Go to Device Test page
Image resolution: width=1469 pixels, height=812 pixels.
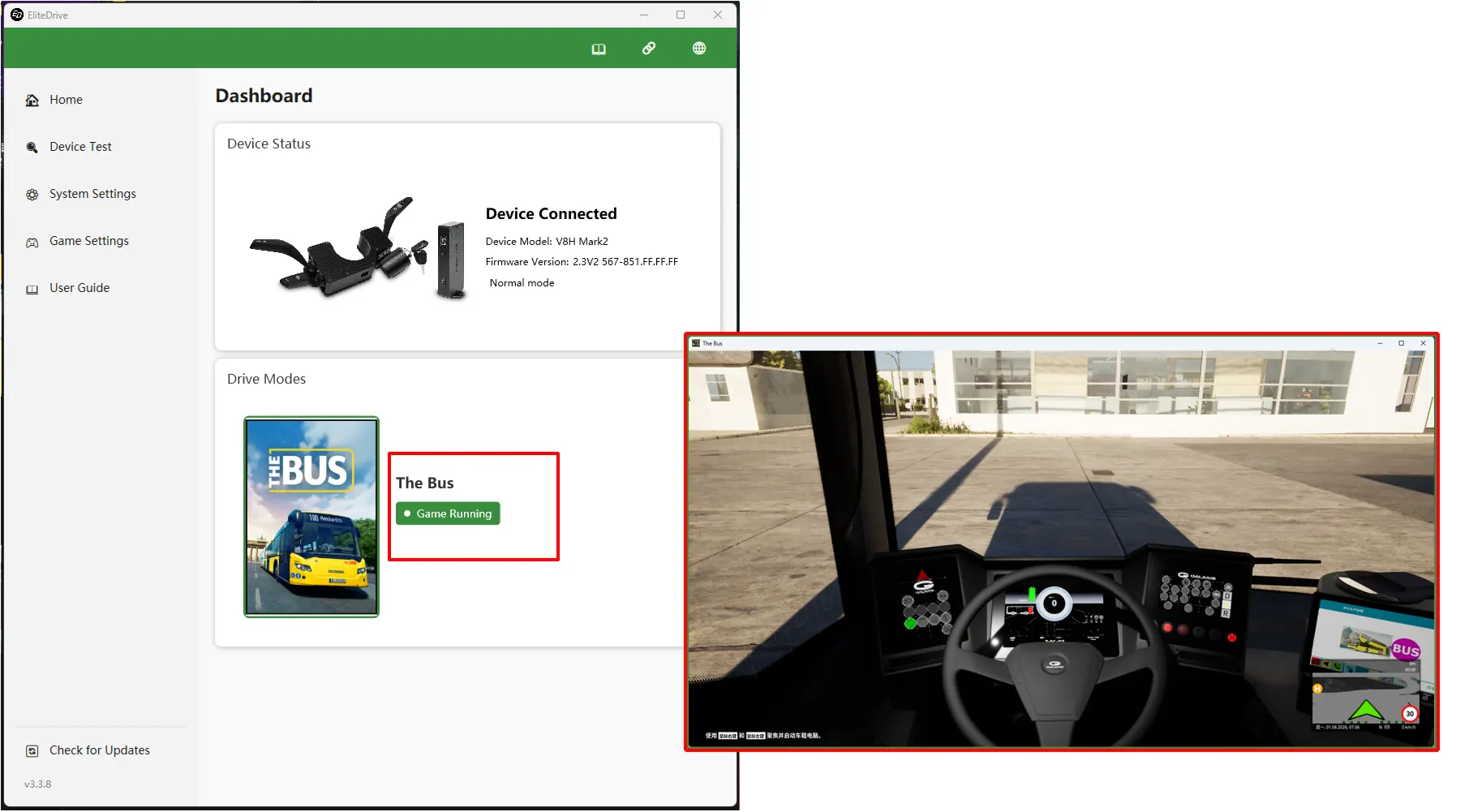80,147
